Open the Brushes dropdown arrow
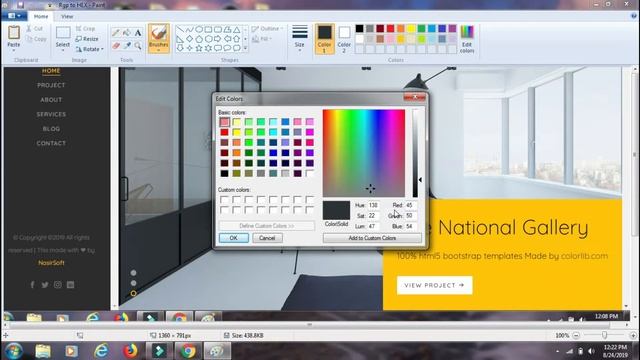Image resolution: width=640 pixels, height=360 pixels. coord(159,51)
